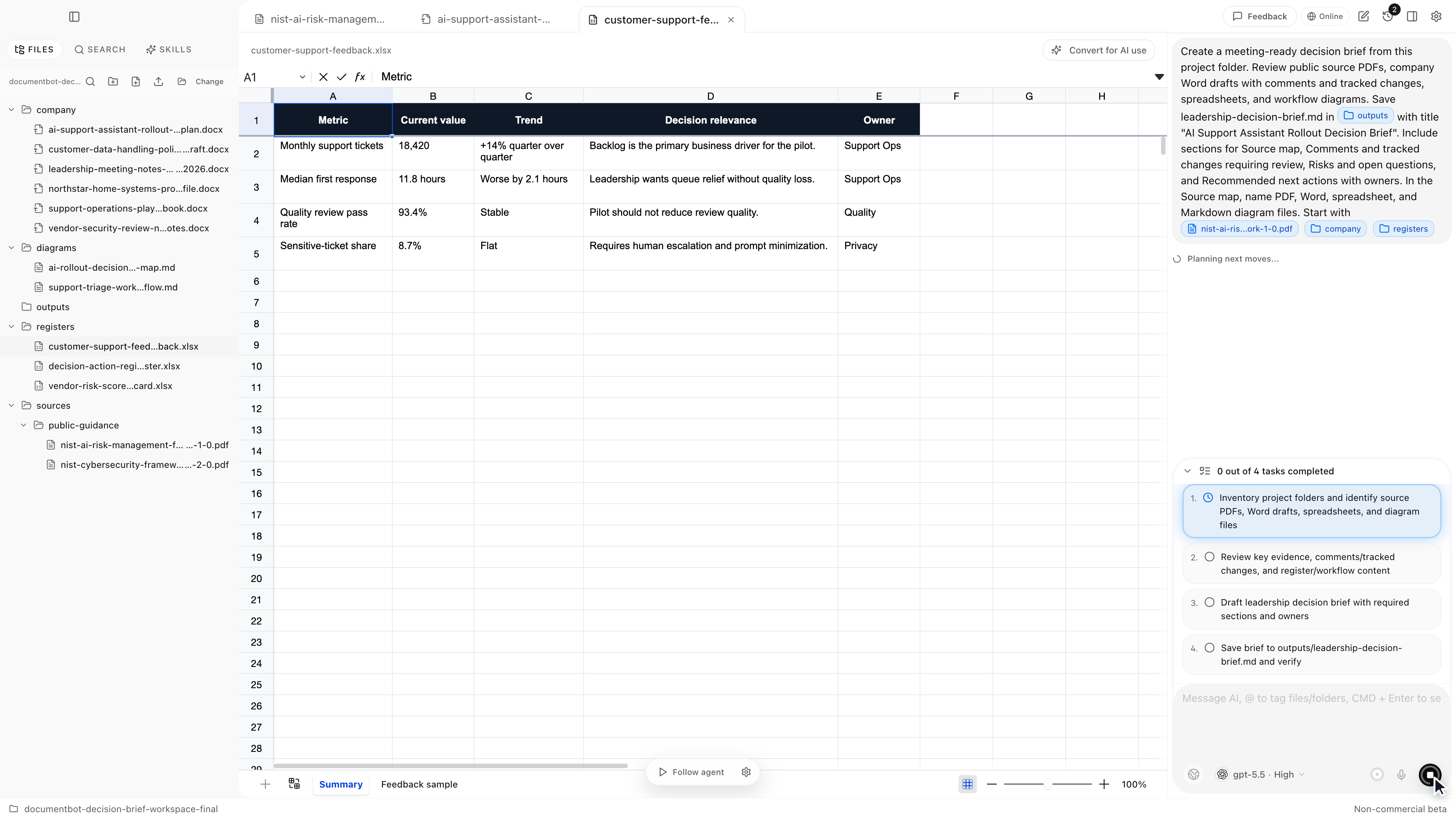Select the FILES sidebar tab
1456x819 pixels.
pyautogui.click(x=34, y=50)
